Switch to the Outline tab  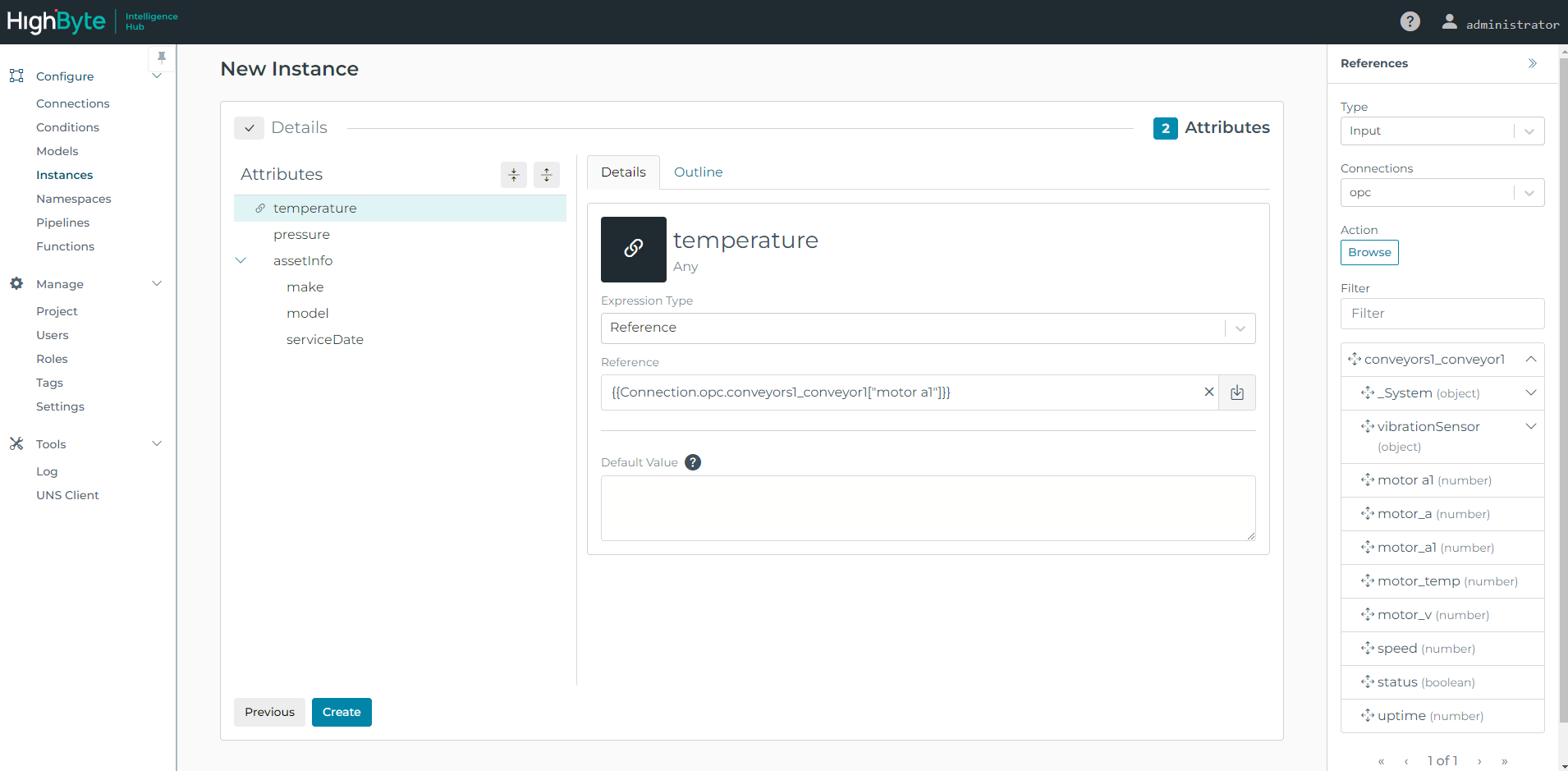click(698, 172)
